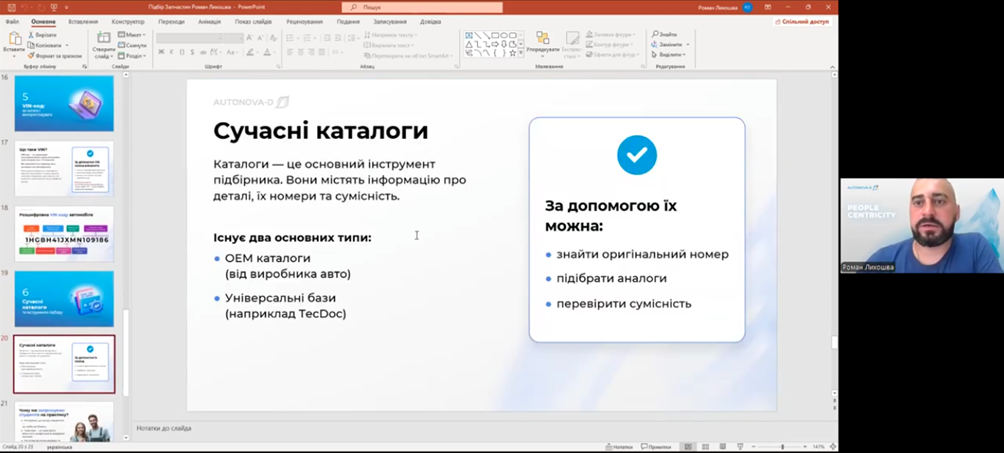Select the Формат за зразком painter
The width and height of the screenshot is (1004, 453).
(31, 56)
